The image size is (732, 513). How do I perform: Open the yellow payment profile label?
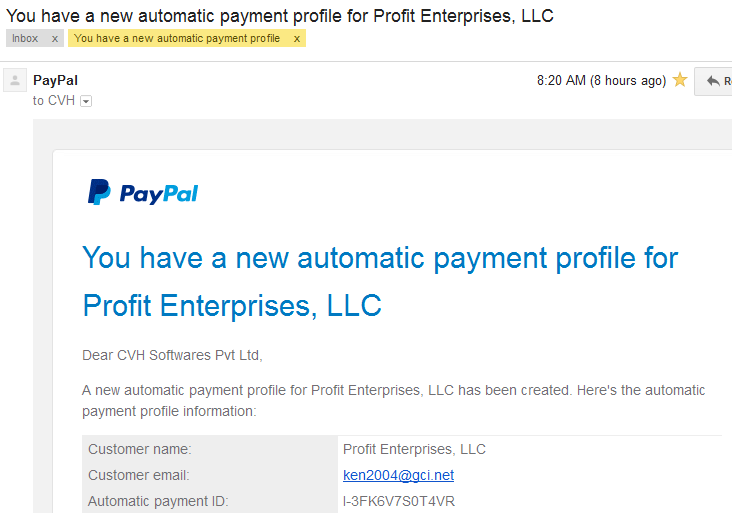coord(177,38)
